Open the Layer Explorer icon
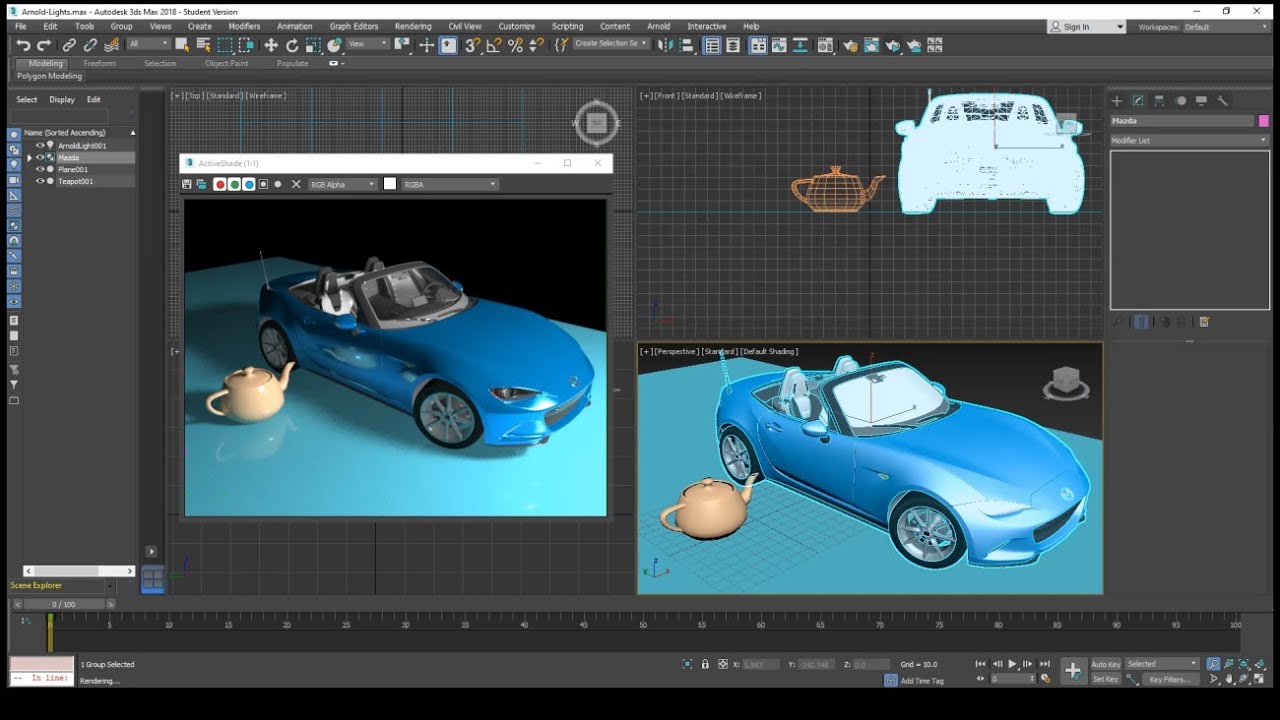Screen dimensions: 1280x720 pyautogui.click(x=733, y=45)
